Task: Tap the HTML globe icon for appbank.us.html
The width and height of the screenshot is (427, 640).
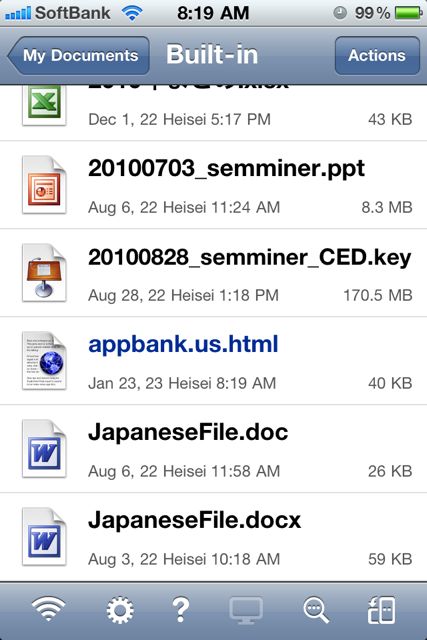Action: [44, 361]
